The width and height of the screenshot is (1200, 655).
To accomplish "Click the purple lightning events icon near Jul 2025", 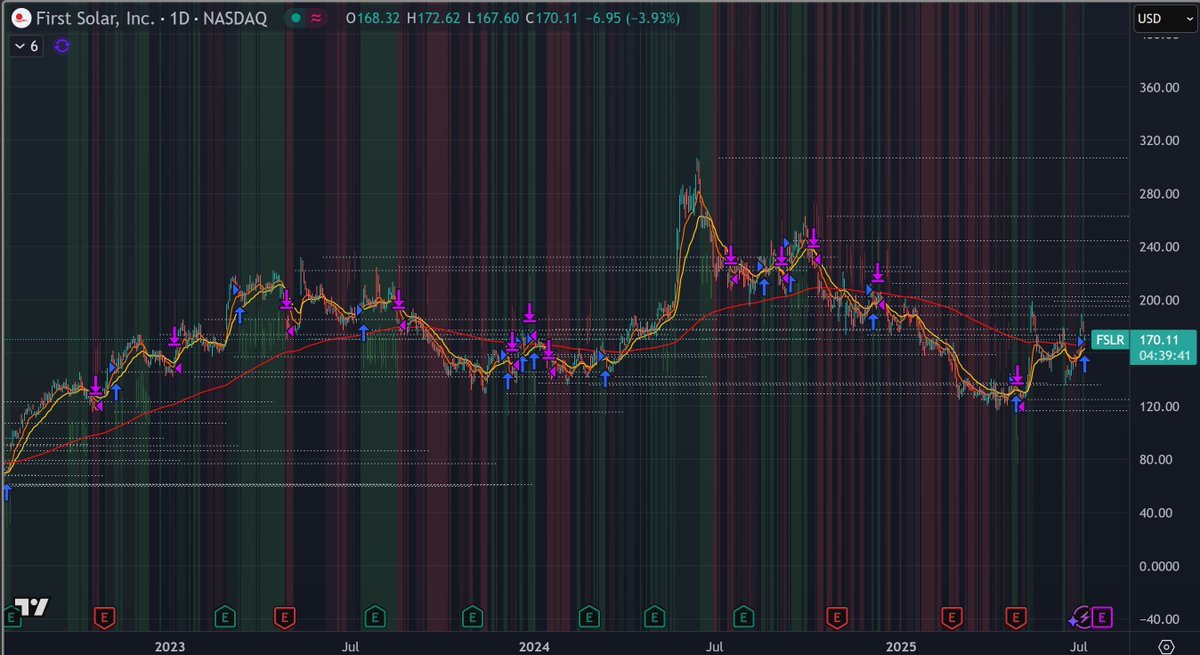I will 1082,619.
